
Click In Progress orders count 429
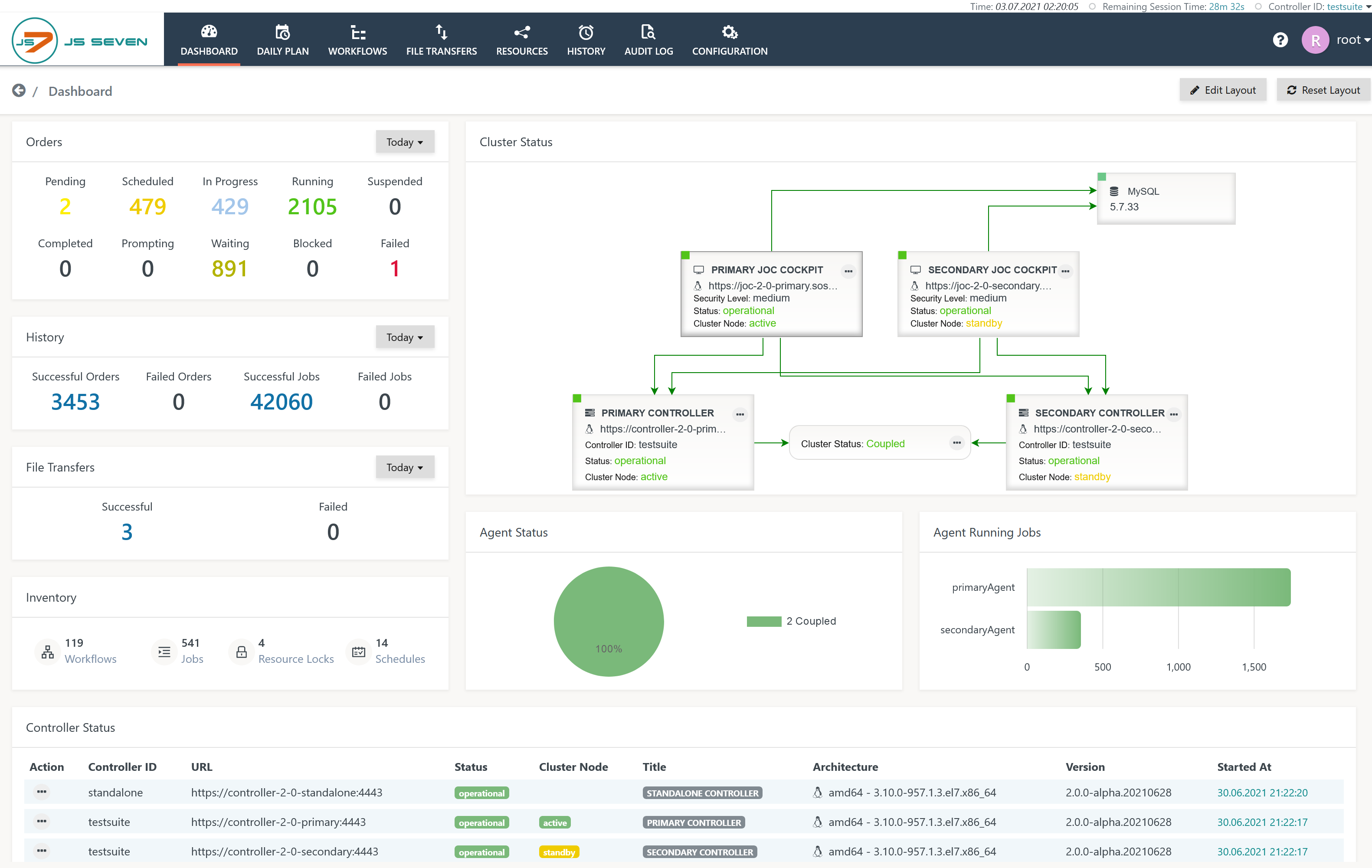click(230, 206)
